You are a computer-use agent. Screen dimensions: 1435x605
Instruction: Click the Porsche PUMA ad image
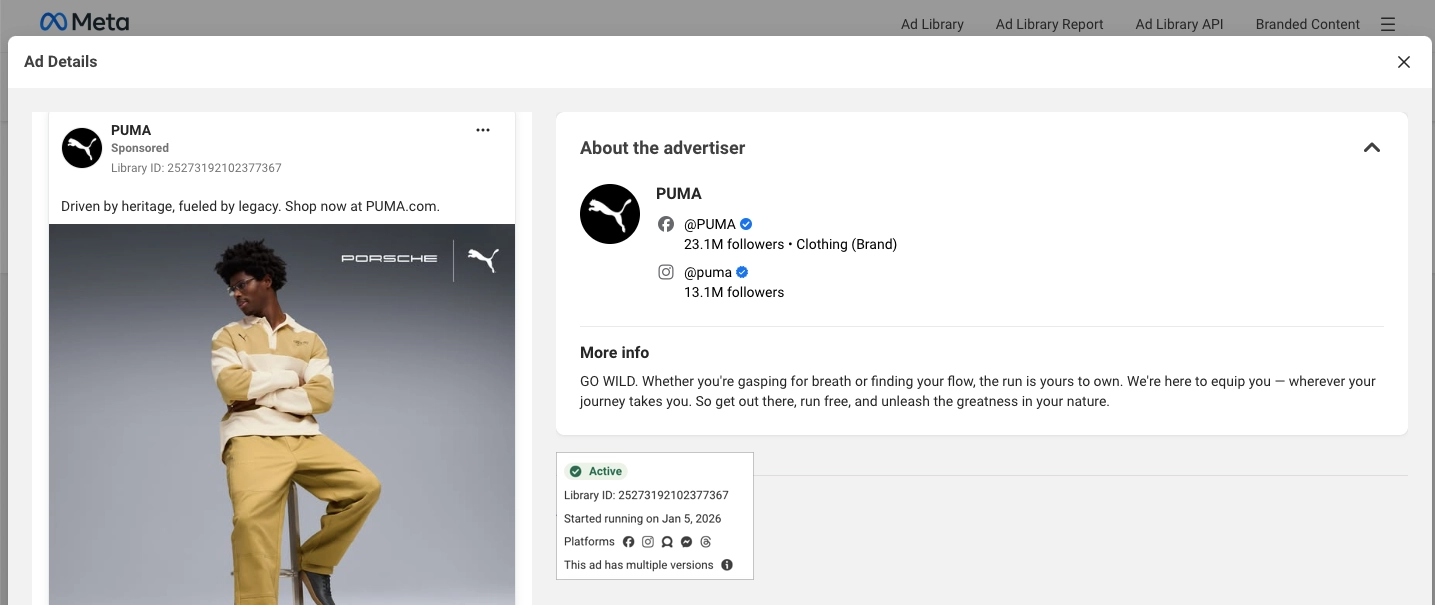tap(282, 420)
